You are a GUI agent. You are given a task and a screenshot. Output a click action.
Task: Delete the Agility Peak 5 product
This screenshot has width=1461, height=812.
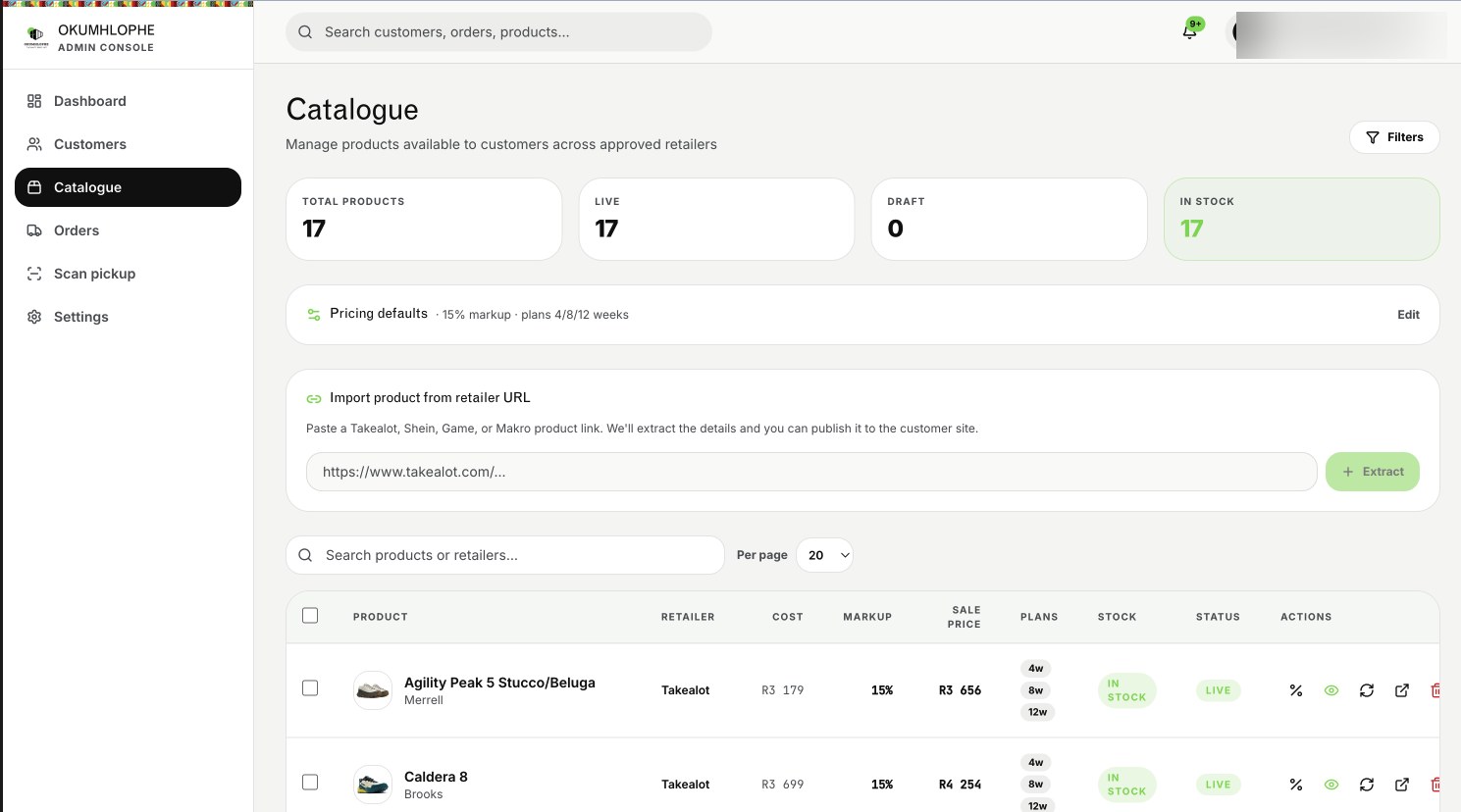pyautogui.click(x=1435, y=690)
